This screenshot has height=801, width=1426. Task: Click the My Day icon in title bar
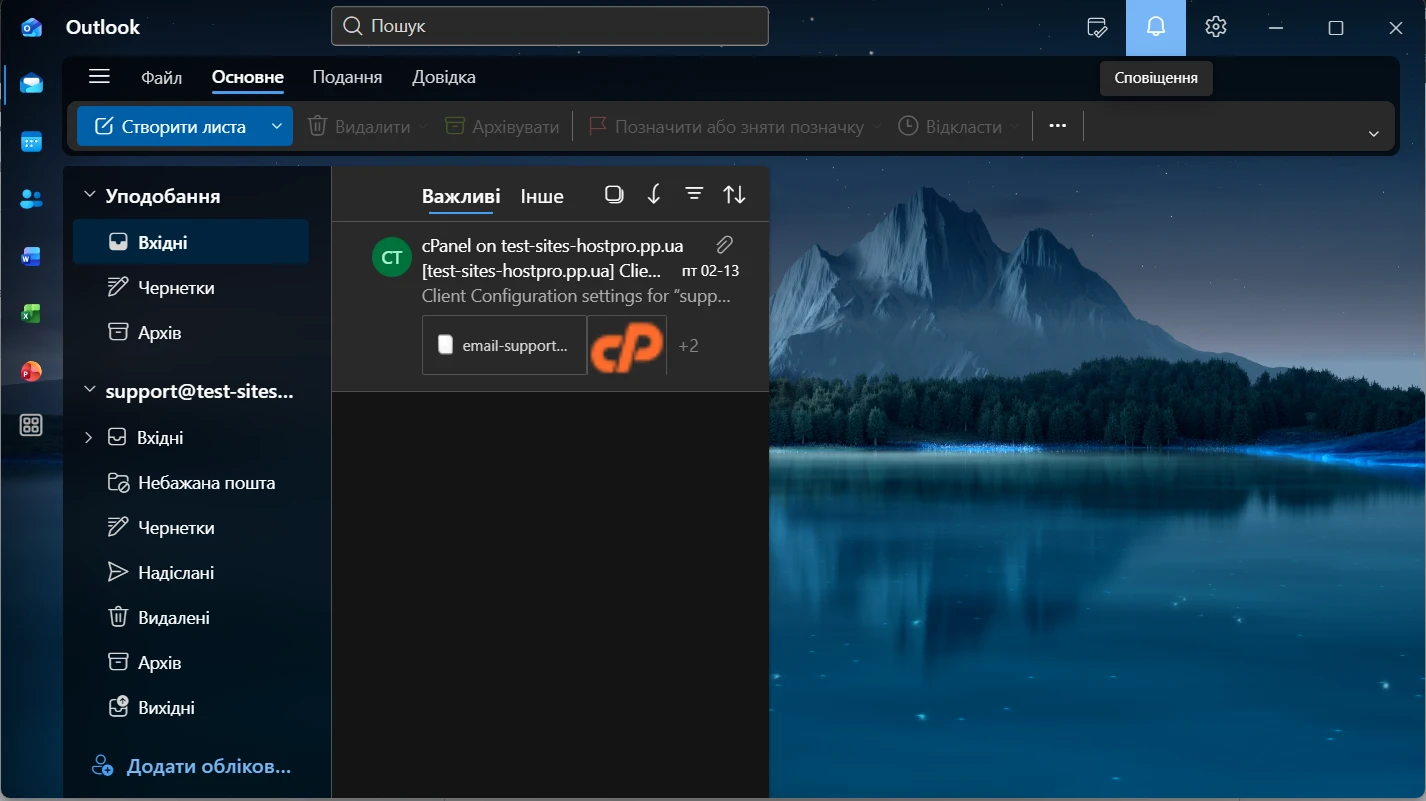1097,27
